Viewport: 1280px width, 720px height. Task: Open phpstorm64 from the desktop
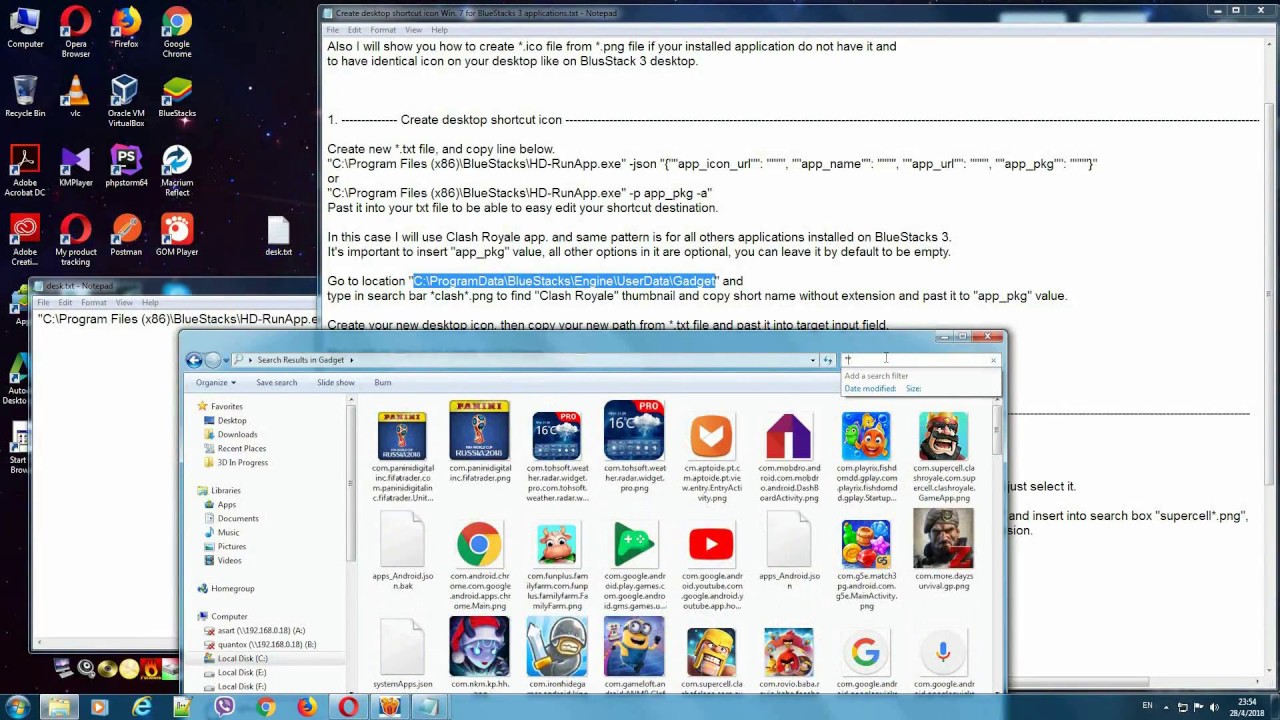125,160
